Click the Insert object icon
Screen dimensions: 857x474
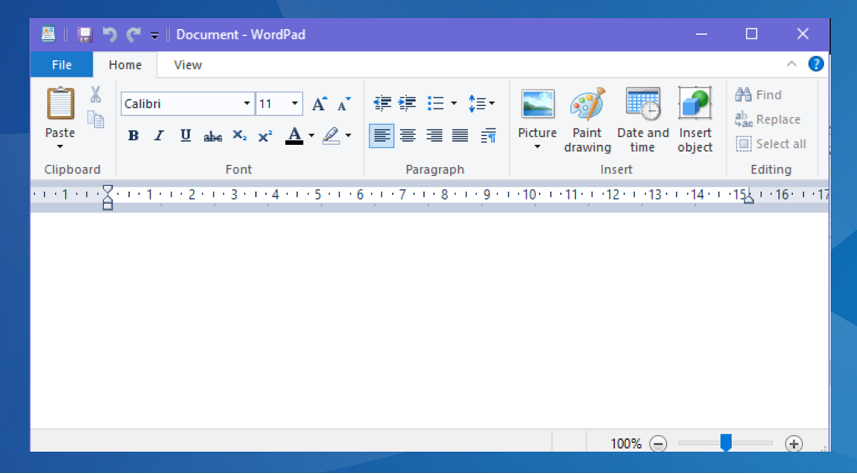point(695,106)
